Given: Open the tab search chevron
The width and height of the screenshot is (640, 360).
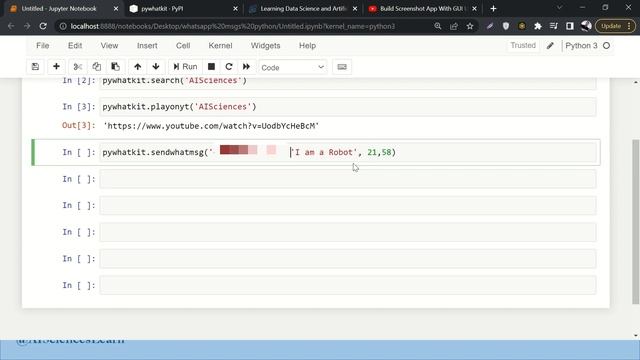Looking at the screenshot, I should coord(559,8).
